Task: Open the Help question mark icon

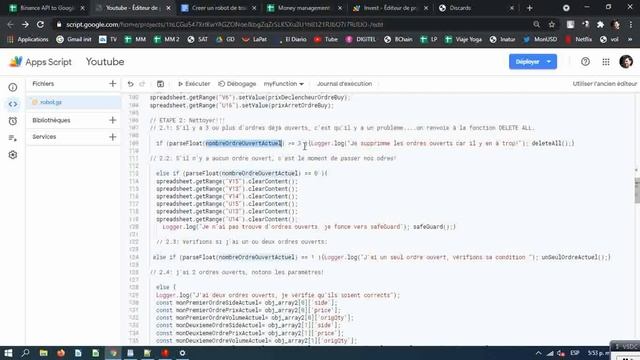Action: click(x=585, y=62)
